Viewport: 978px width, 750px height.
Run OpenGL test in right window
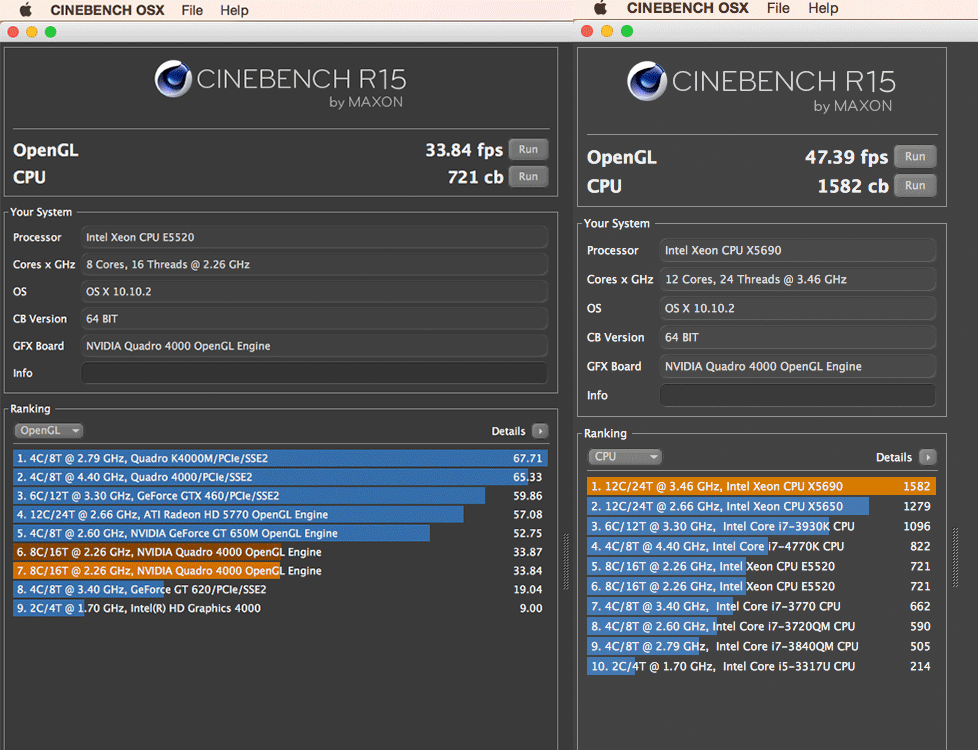click(915, 157)
